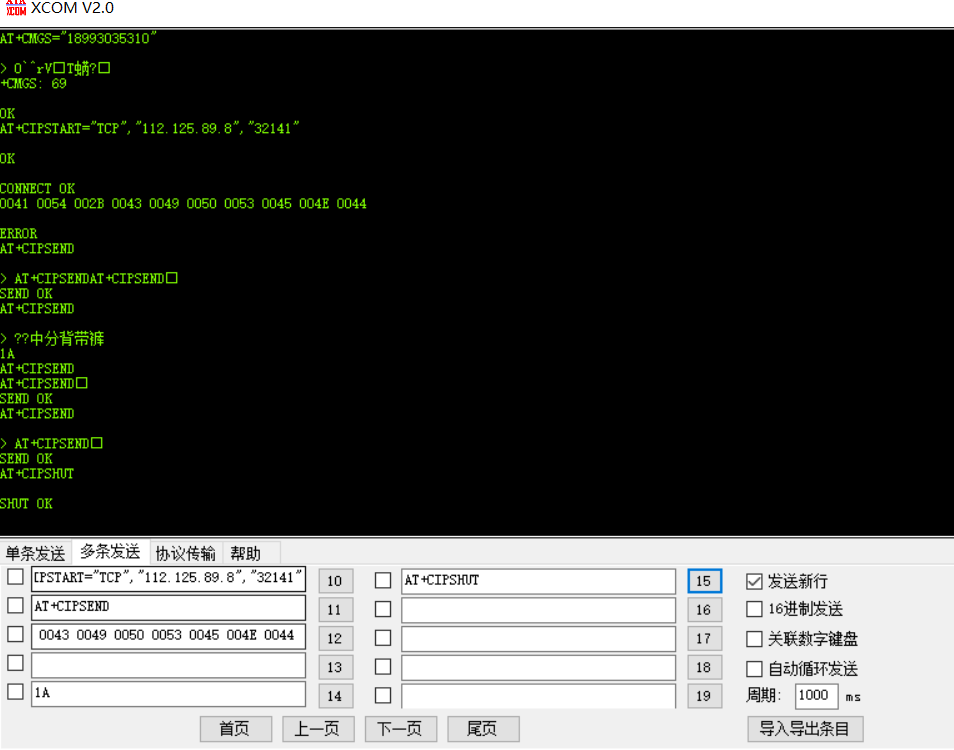Click send button 11 for AT+CIPSEND

[335, 609]
